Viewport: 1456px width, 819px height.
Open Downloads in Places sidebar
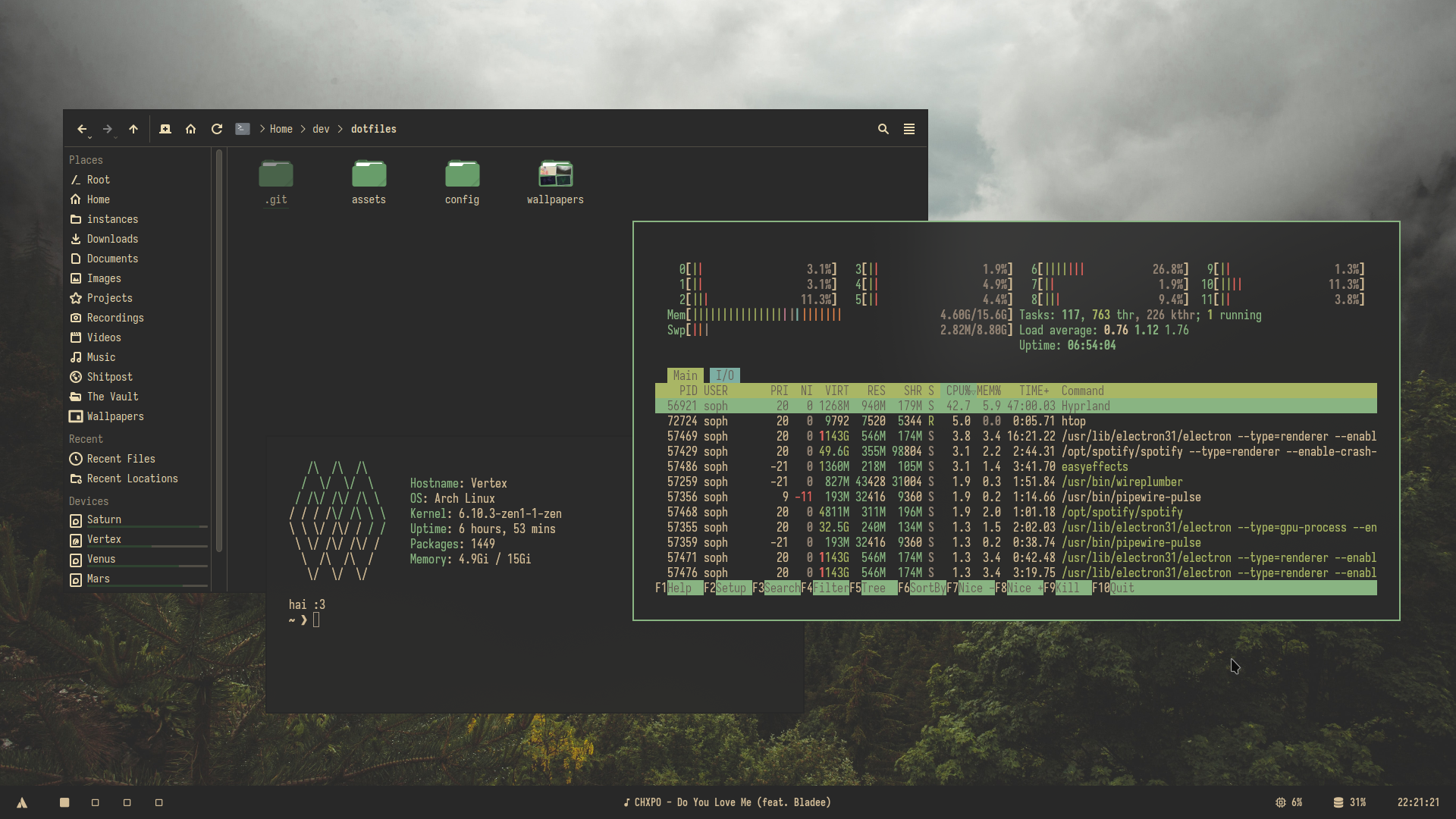pyautogui.click(x=136, y=239)
